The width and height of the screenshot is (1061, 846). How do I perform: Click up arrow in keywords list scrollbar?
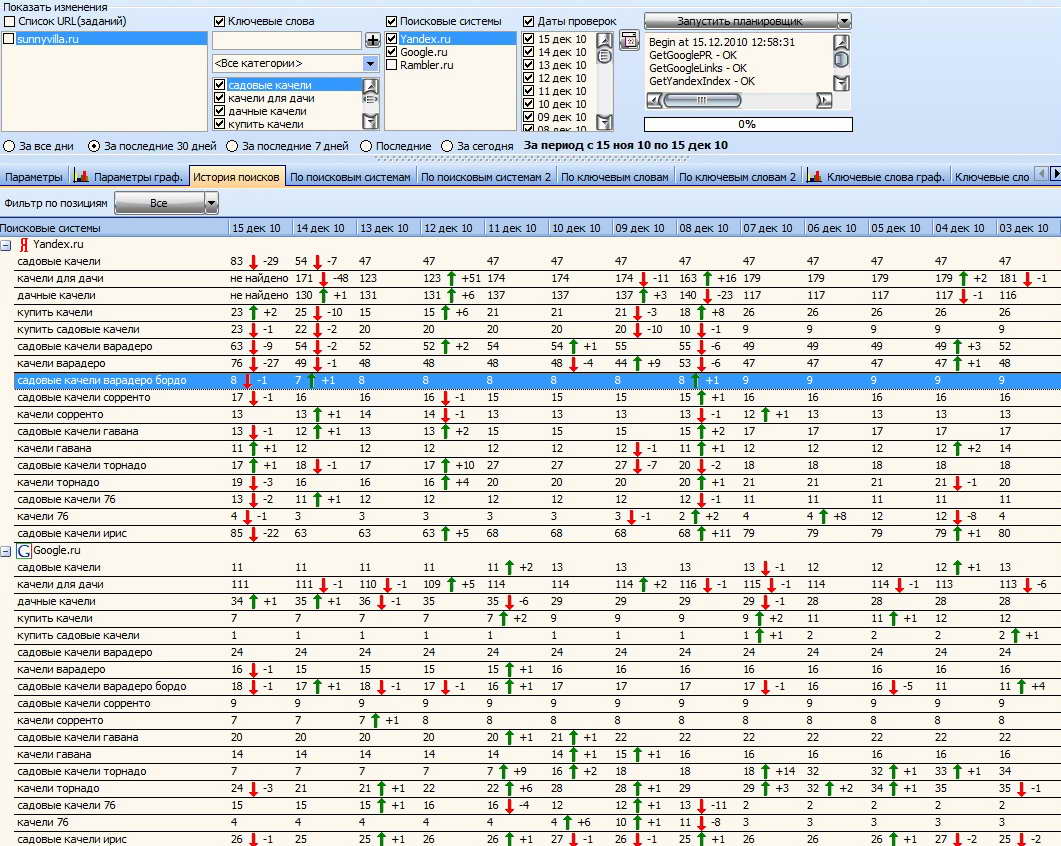click(370, 87)
